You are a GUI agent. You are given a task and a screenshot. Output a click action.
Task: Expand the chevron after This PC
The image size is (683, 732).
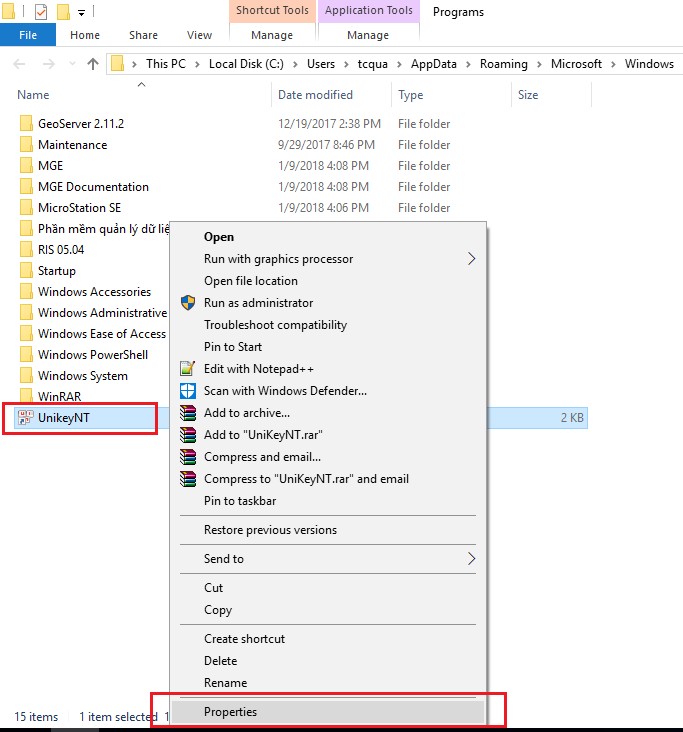[197, 64]
